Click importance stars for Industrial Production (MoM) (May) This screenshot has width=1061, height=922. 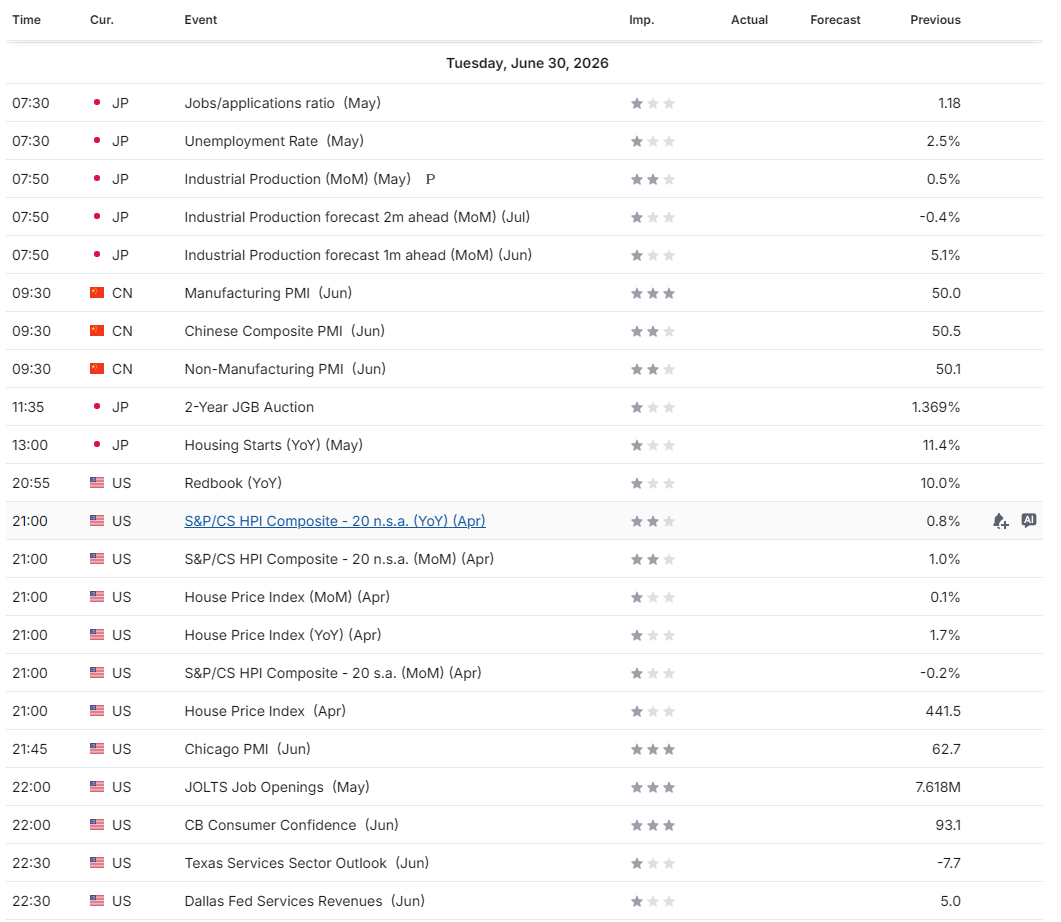pyautogui.click(x=653, y=179)
